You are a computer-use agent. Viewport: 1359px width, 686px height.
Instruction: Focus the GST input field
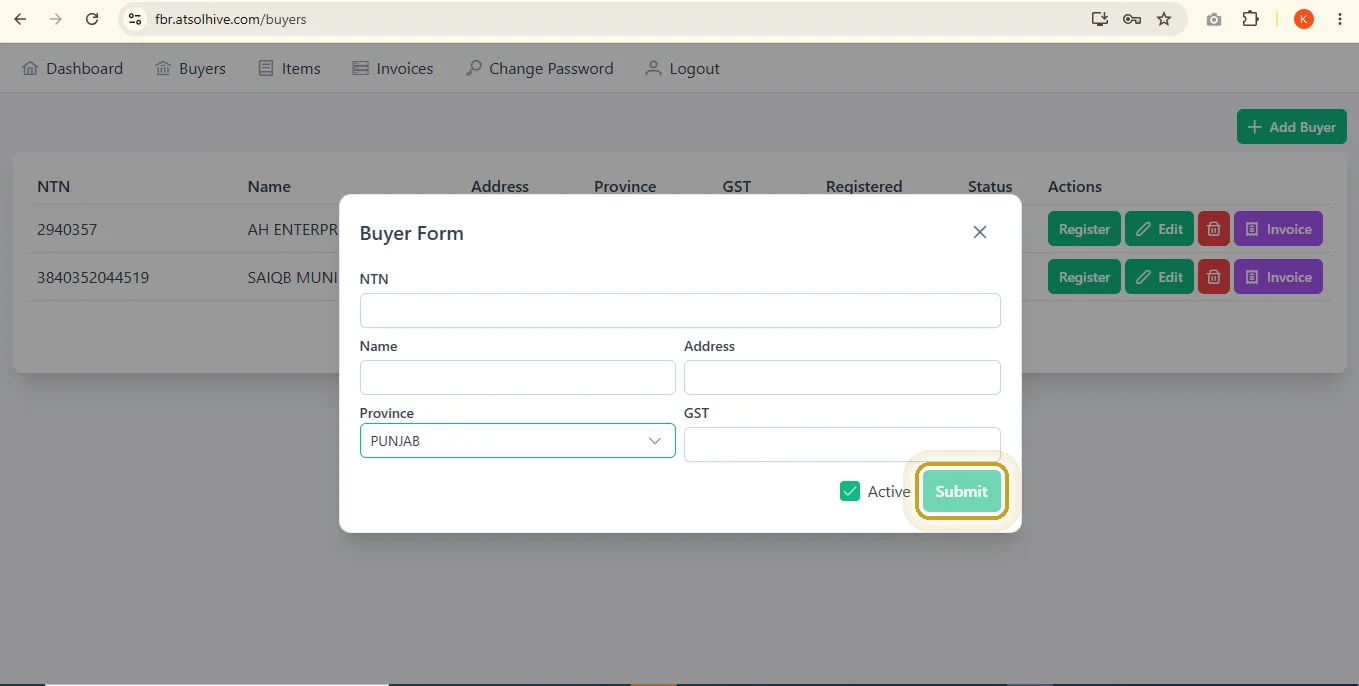point(842,444)
